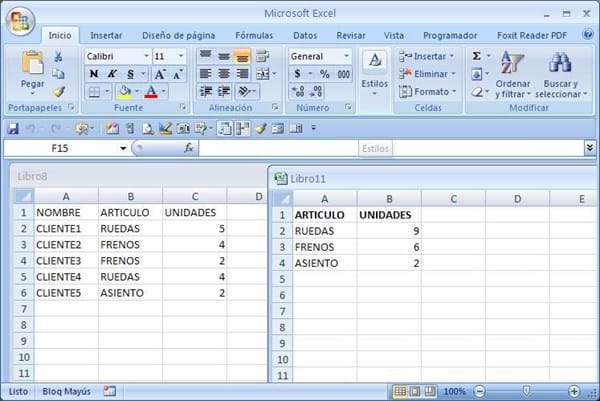This screenshot has height=401, width=600.
Task: Open Buscar y seleccionar
Action: (x=561, y=74)
